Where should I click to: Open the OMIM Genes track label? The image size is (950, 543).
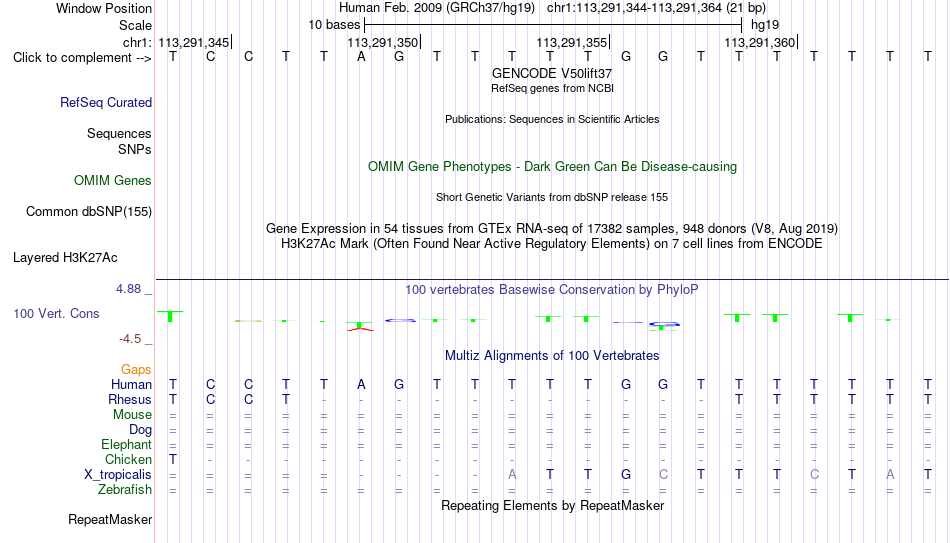tap(113, 181)
